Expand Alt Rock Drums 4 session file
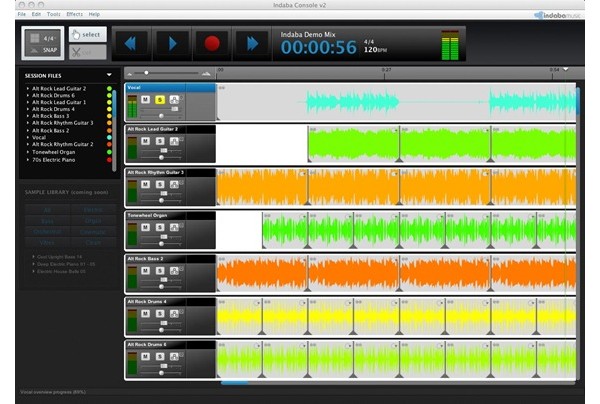600x404 pixels. click(28, 109)
